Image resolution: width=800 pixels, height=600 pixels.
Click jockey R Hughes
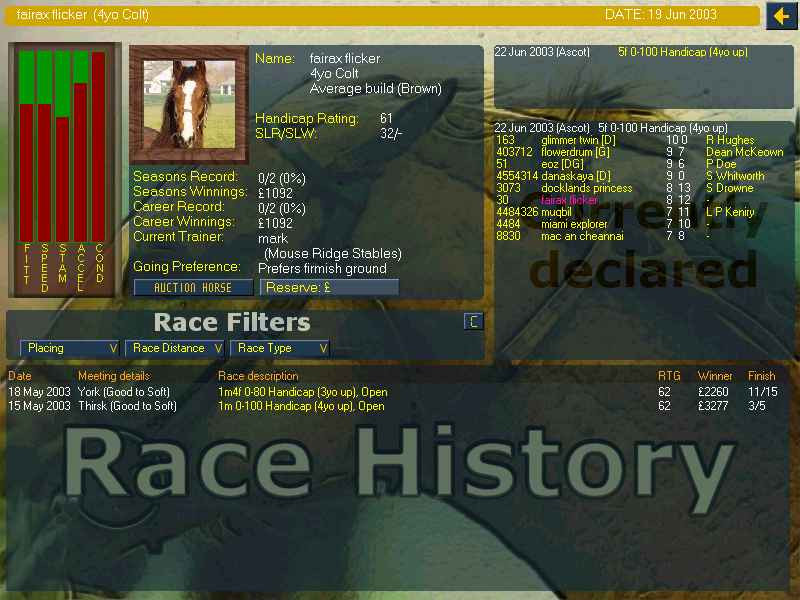coord(730,140)
